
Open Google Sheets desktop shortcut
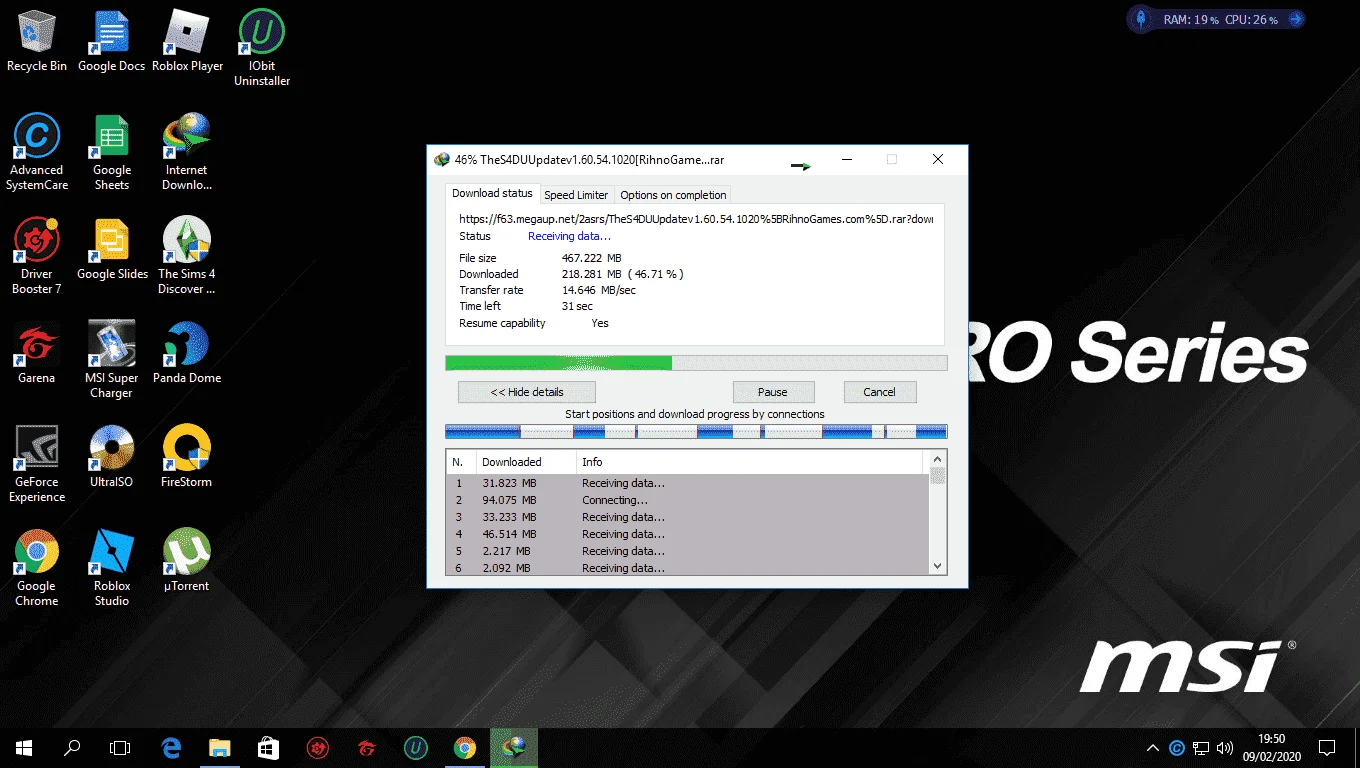click(112, 152)
